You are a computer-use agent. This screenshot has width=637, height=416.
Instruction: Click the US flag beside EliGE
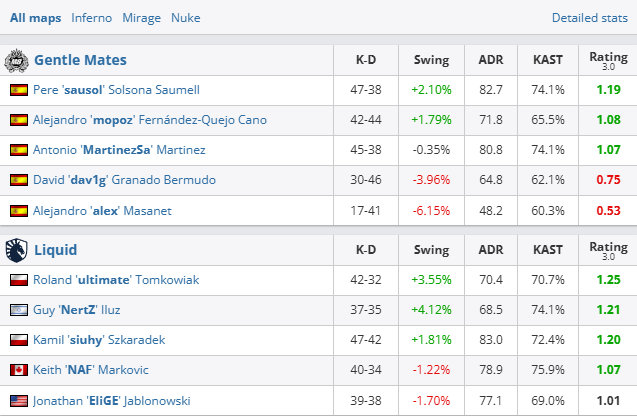point(18,400)
